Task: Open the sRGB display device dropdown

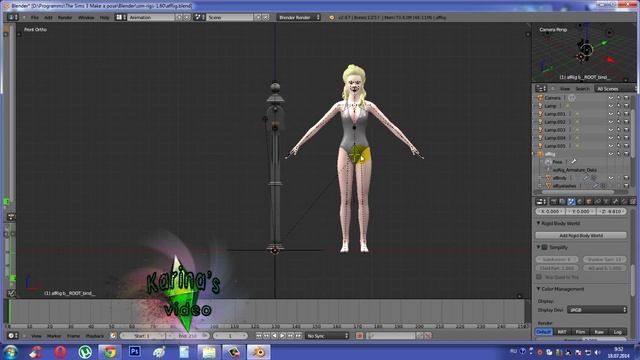Action: (597, 310)
